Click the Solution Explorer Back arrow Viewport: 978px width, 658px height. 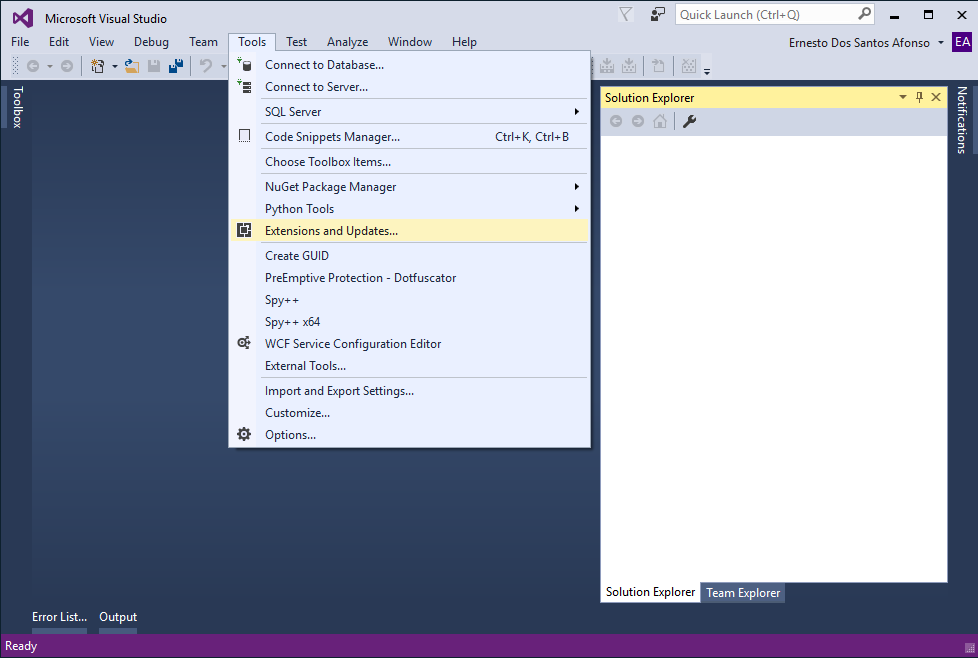616,121
